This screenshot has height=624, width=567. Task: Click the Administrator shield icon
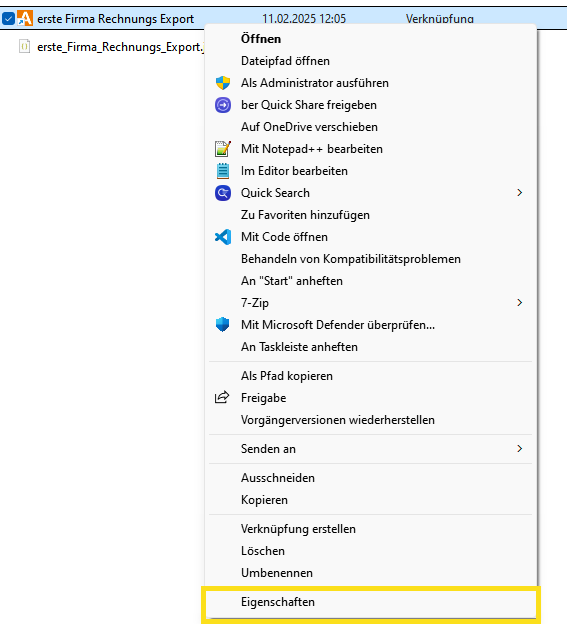(223, 83)
